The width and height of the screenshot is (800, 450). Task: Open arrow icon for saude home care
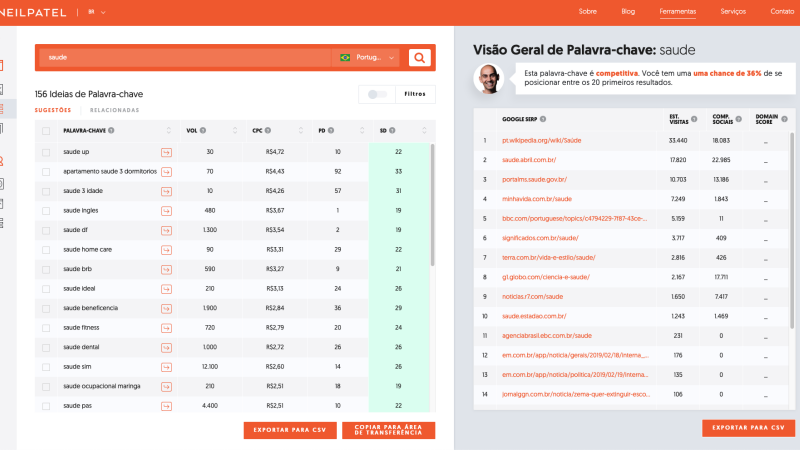(166, 250)
